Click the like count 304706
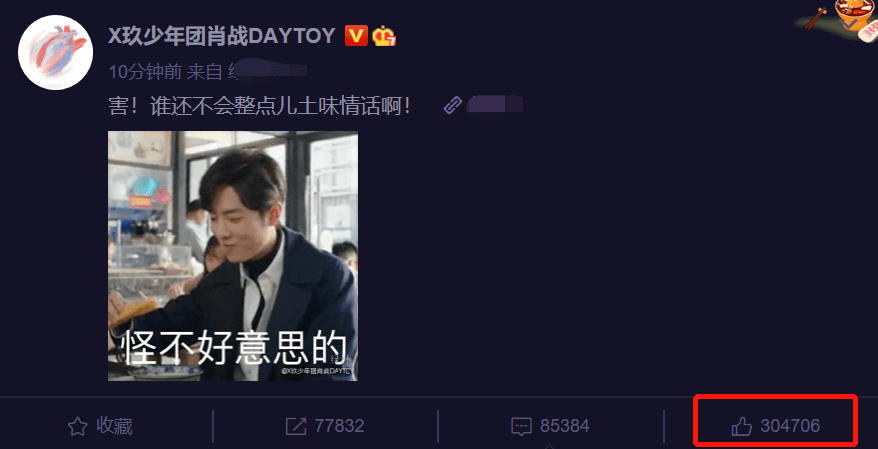 pyautogui.click(x=790, y=427)
